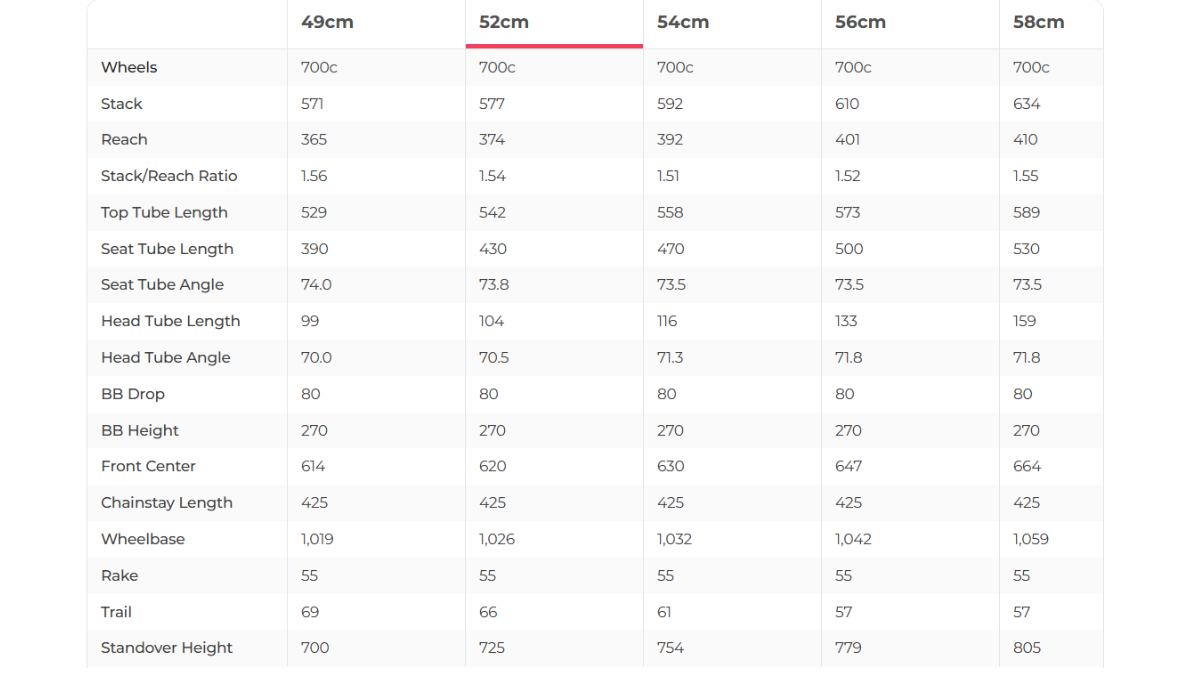Choose the 56cm size column header
Viewport: 1196px width, 673px height.
click(x=860, y=22)
